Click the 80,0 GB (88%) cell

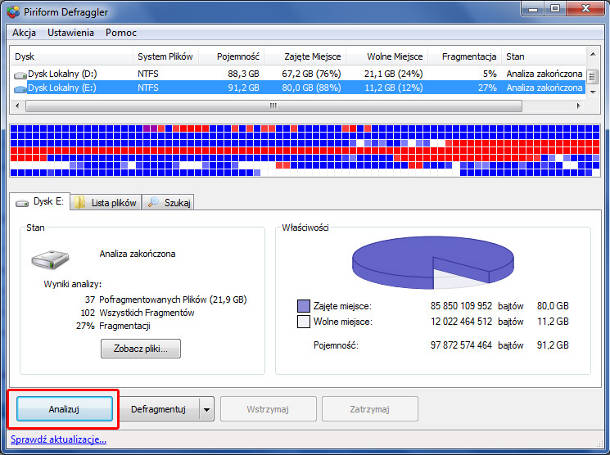click(311, 88)
